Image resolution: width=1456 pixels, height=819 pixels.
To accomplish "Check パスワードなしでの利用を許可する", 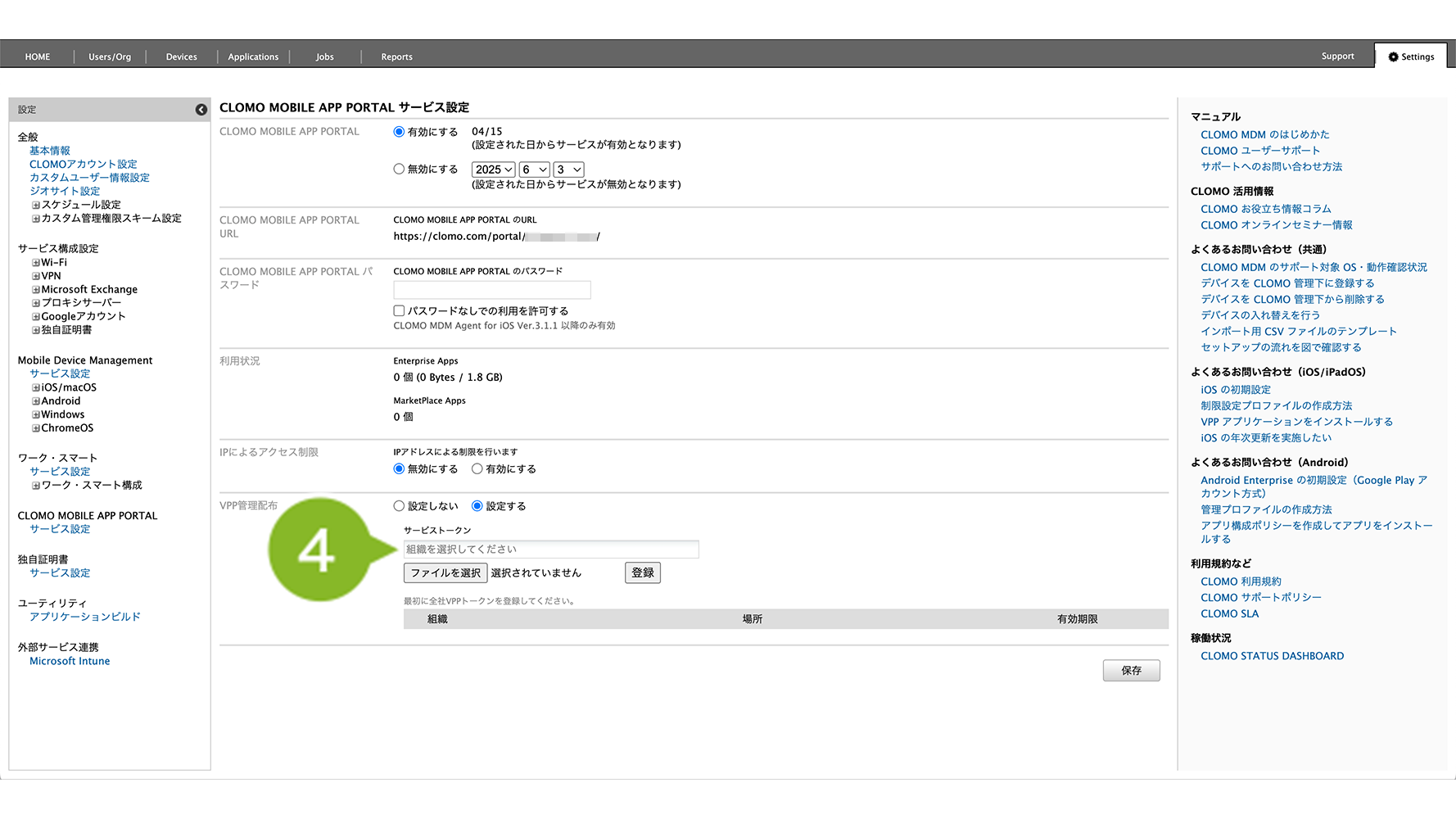I will click(399, 311).
